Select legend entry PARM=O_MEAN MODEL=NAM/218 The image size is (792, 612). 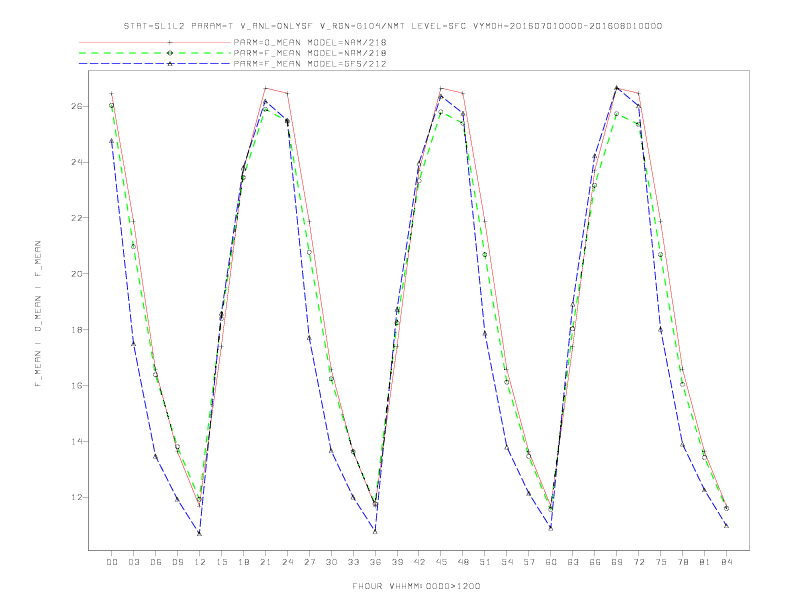pyautogui.click(x=310, y=42)
